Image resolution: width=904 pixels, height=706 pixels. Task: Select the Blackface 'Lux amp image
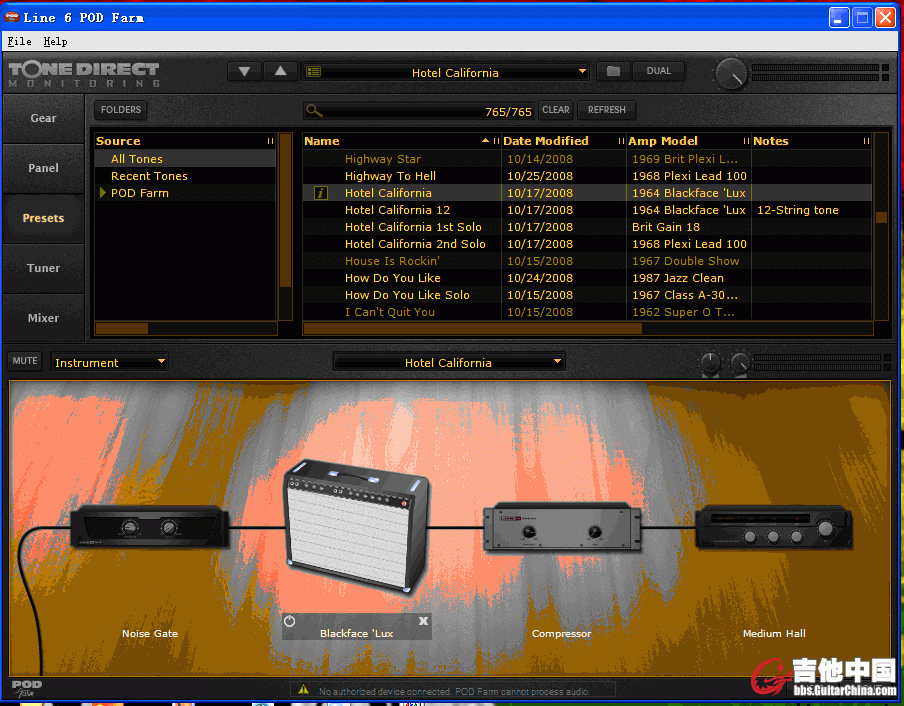coord(357,526)
